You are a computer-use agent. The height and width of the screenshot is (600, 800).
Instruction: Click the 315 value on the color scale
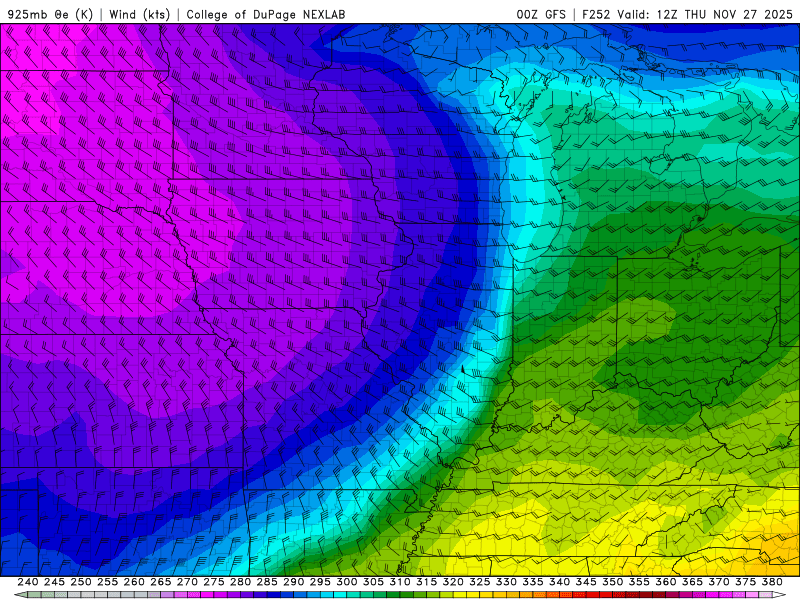point(427,582)
